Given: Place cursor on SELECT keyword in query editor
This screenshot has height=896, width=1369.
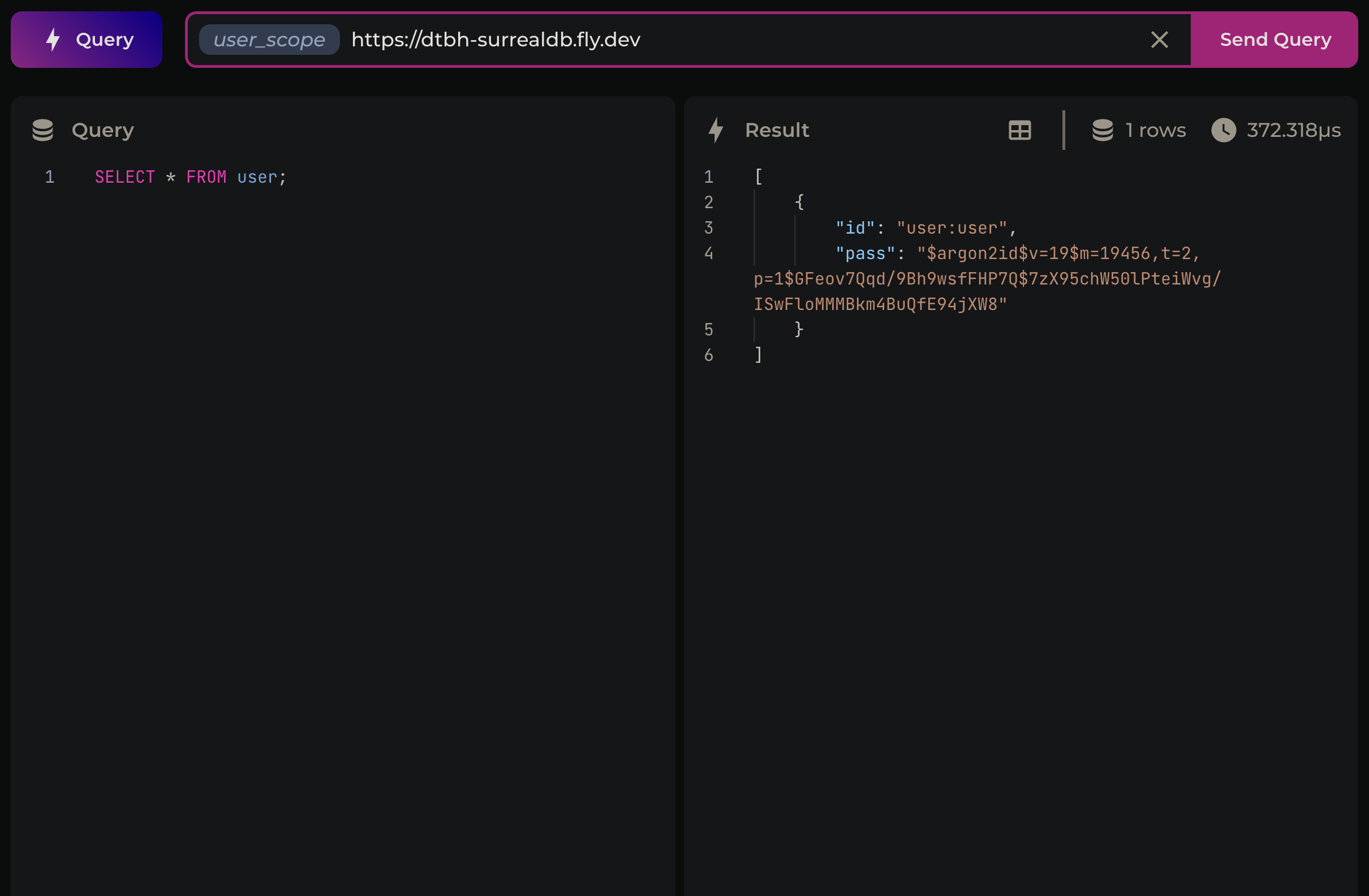Looking at the screenshot, I should pos(125,177).
